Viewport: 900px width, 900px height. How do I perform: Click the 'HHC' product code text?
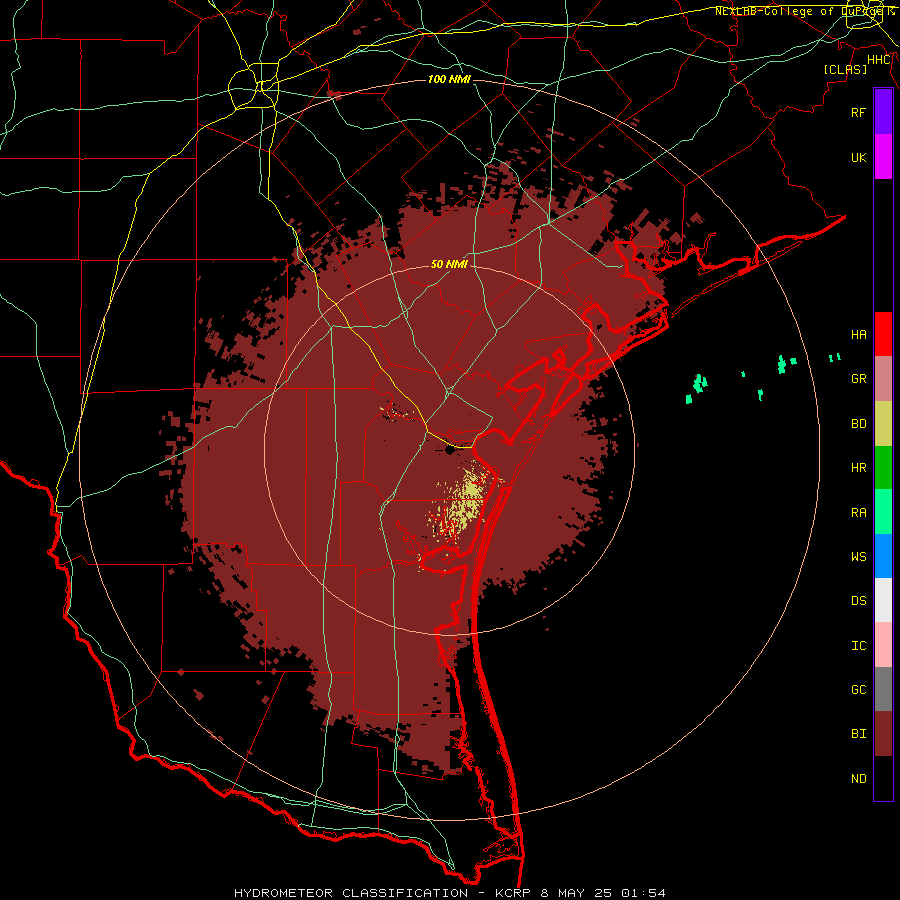tap(879, 60)
